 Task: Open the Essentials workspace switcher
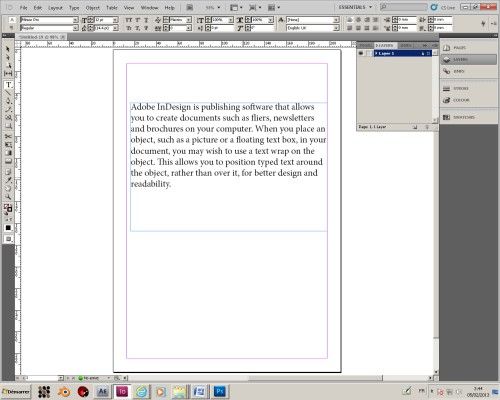pyautogui.click(x=355, y=7)
